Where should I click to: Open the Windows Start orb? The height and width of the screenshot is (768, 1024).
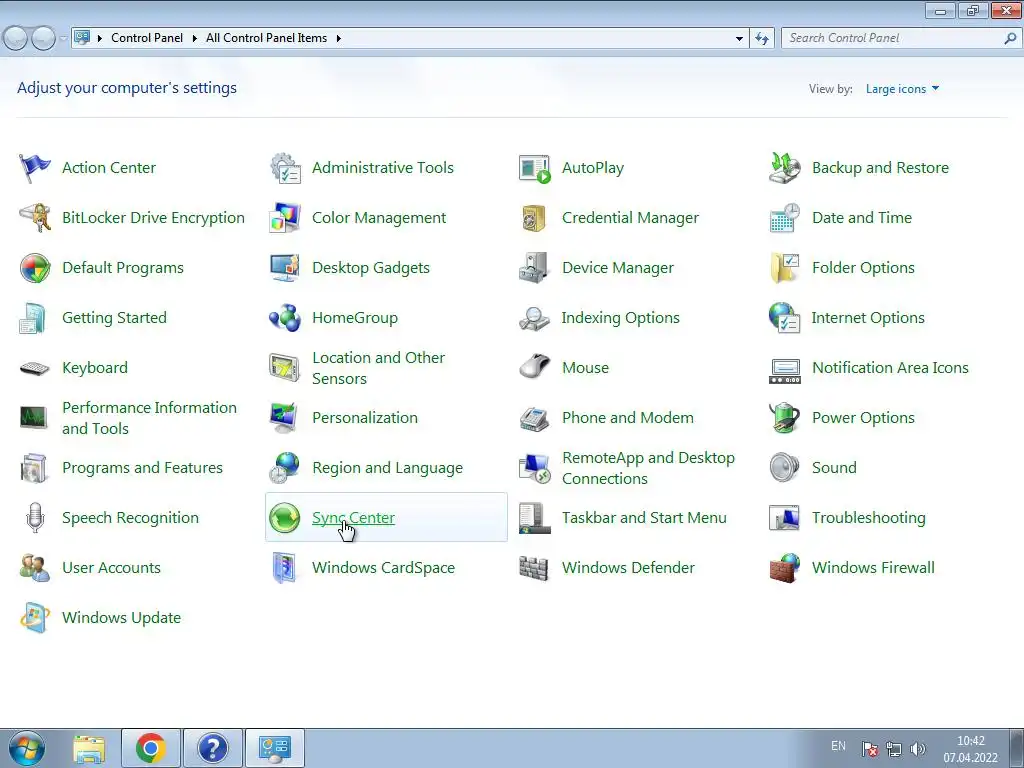tap(27, 748)
